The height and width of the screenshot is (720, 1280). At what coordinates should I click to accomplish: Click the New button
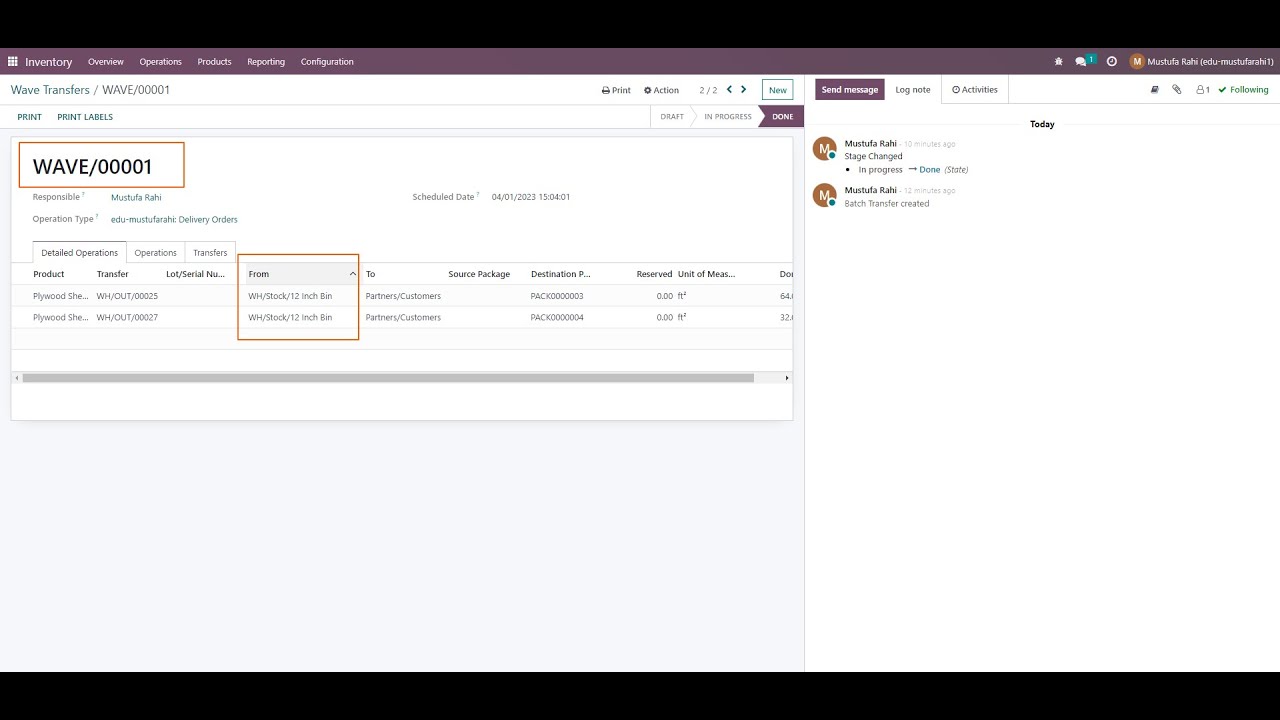(x=777, y=90)
